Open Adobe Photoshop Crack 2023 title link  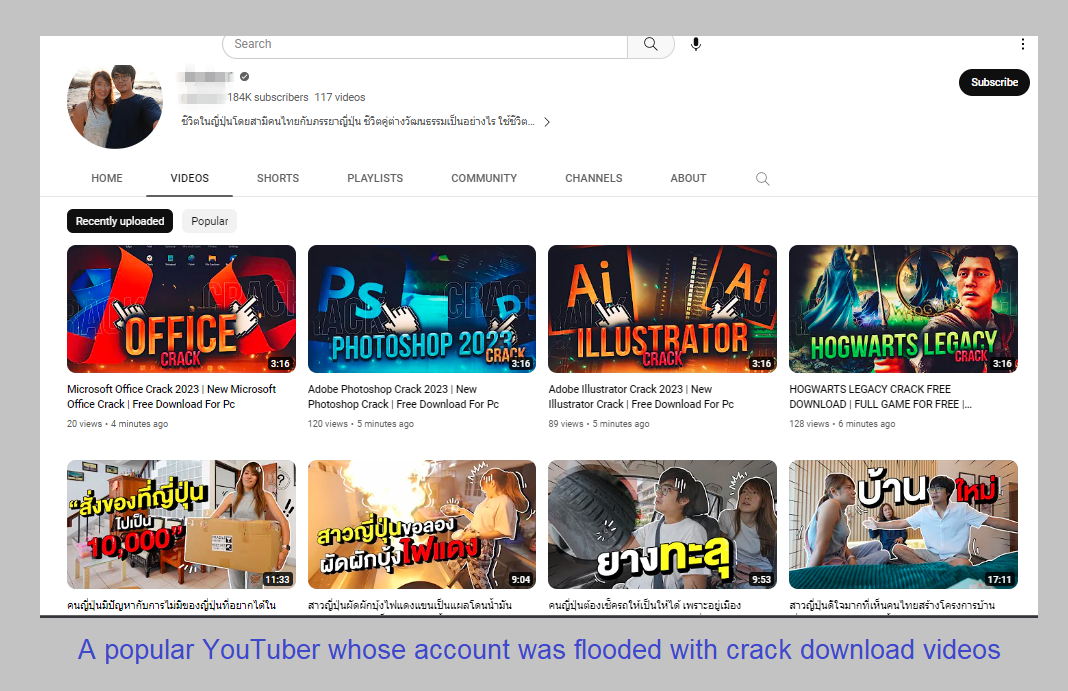click(403, 397)
